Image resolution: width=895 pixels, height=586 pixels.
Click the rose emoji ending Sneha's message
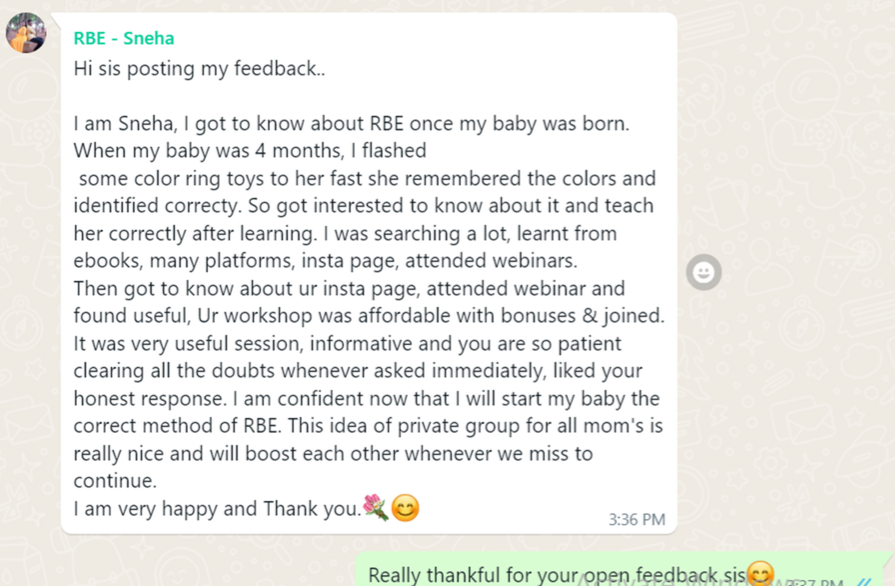point(376,508)
